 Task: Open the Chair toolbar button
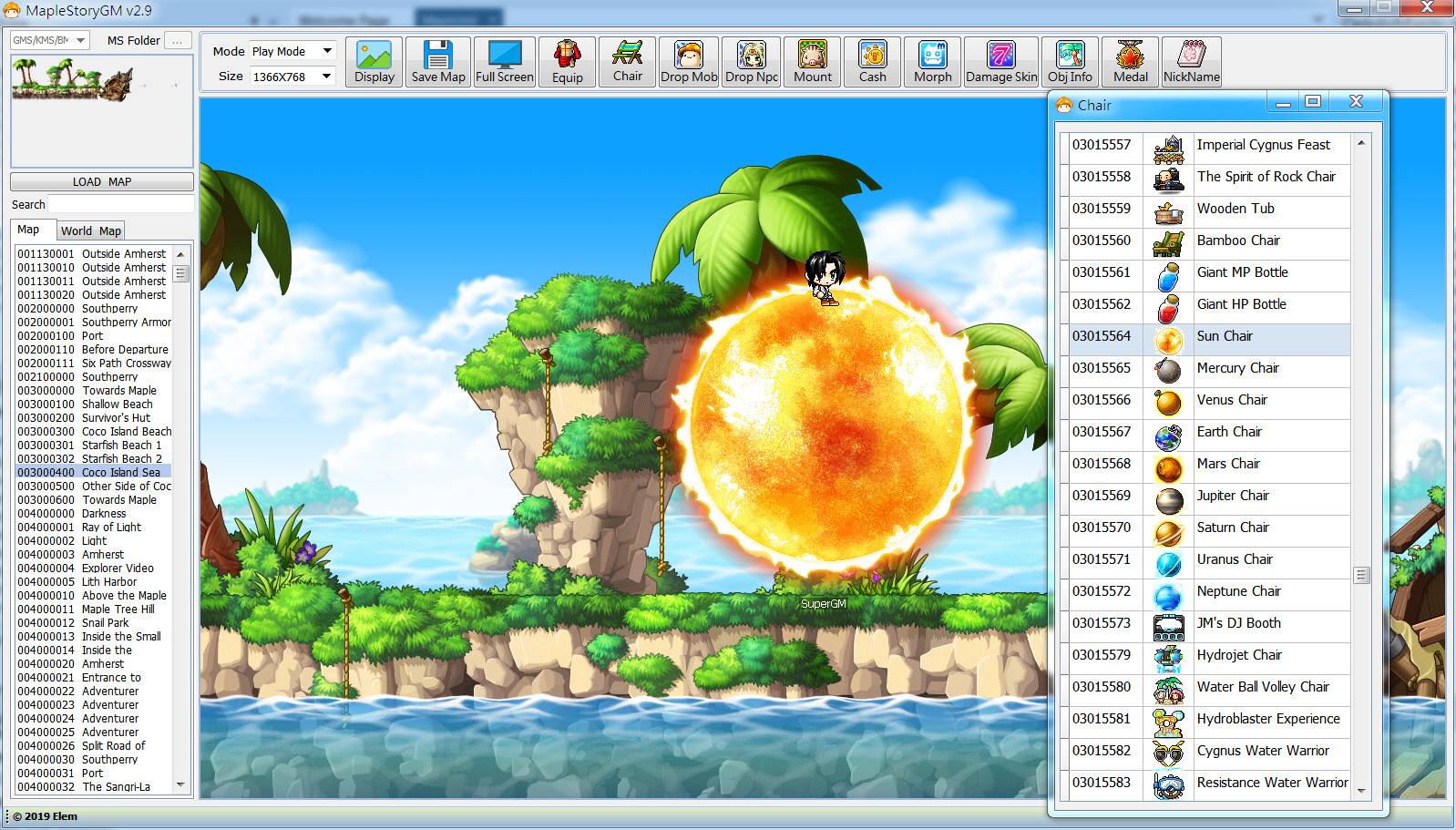tap(627, 61)
